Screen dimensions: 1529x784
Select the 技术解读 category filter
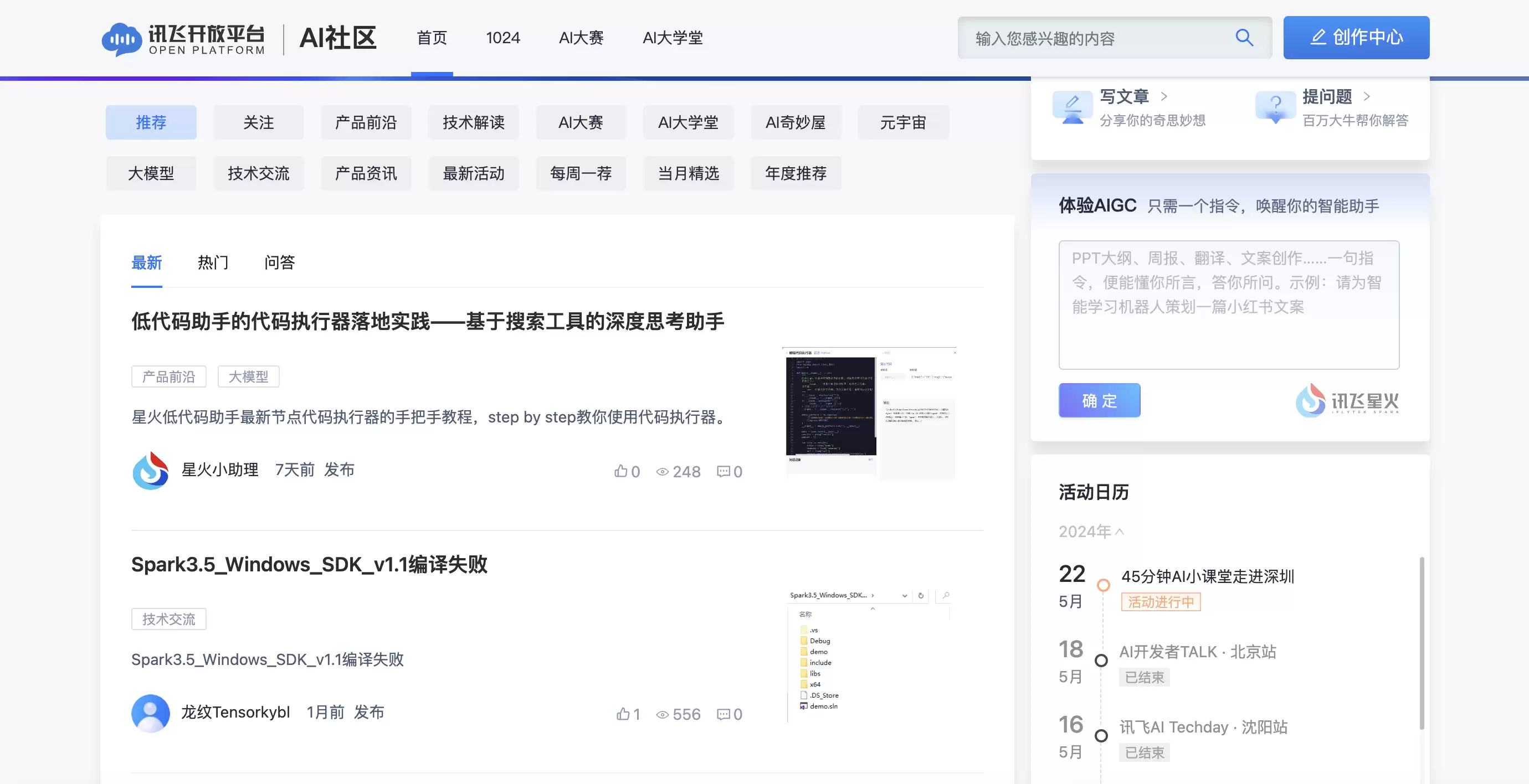pyautogui.click(x=473, y=122)
